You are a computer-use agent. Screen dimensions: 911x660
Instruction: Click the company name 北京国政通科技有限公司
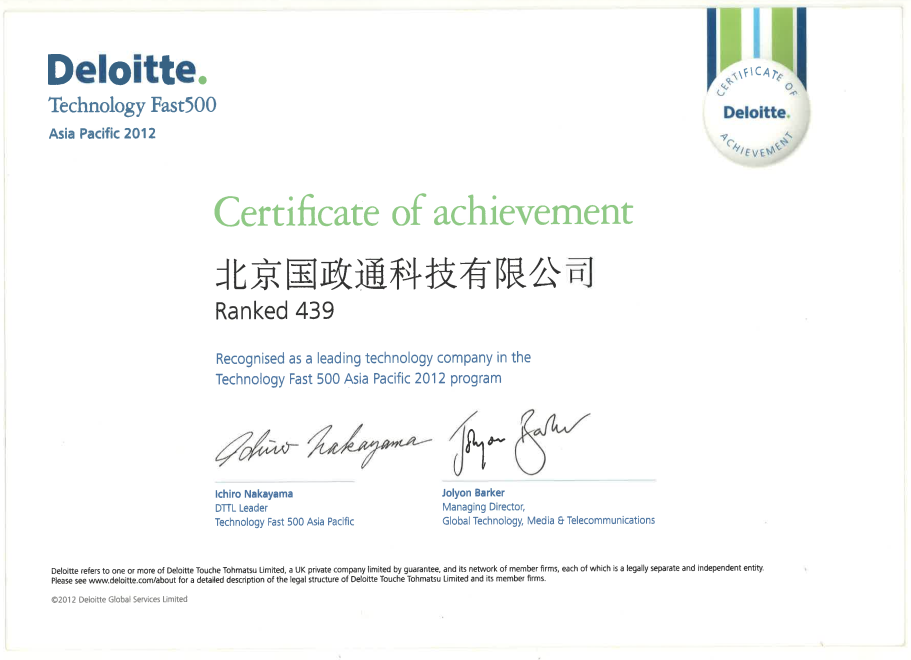[x=405, y=273]
